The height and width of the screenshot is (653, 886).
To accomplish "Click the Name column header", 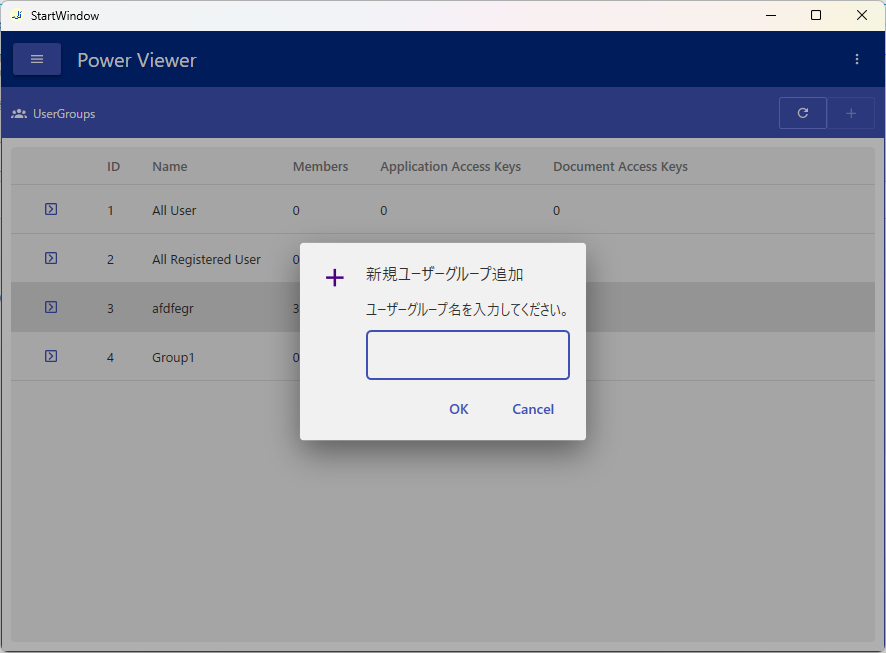I will [170, 167].
